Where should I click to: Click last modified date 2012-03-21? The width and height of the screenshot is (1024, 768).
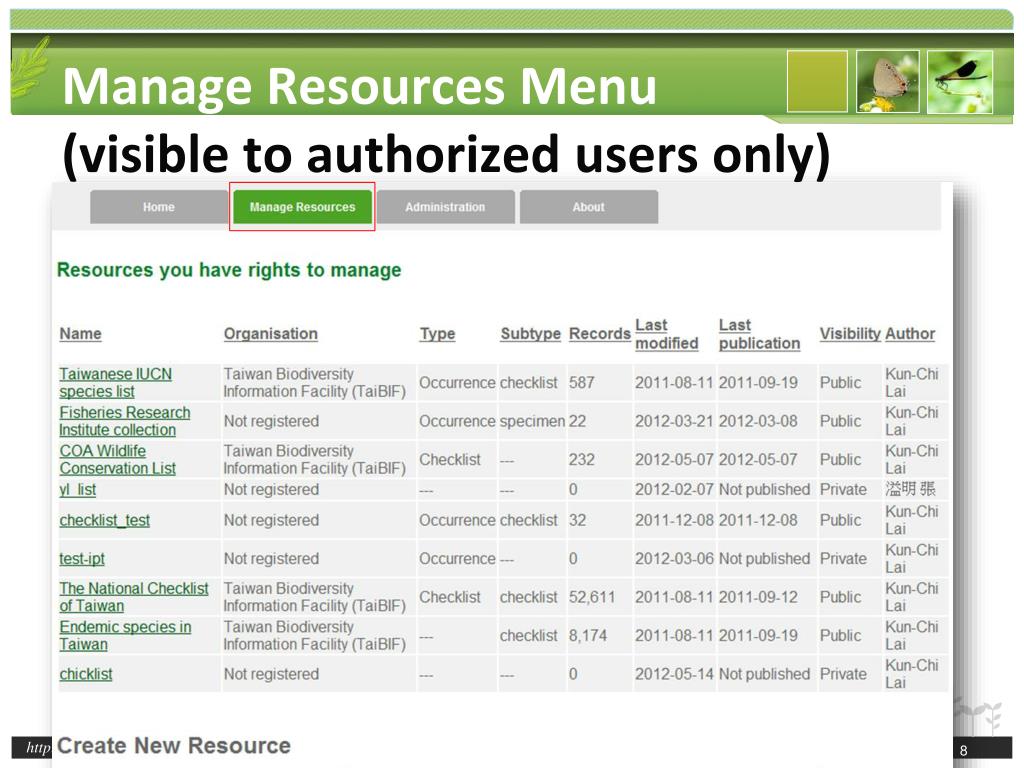point(674,421)
